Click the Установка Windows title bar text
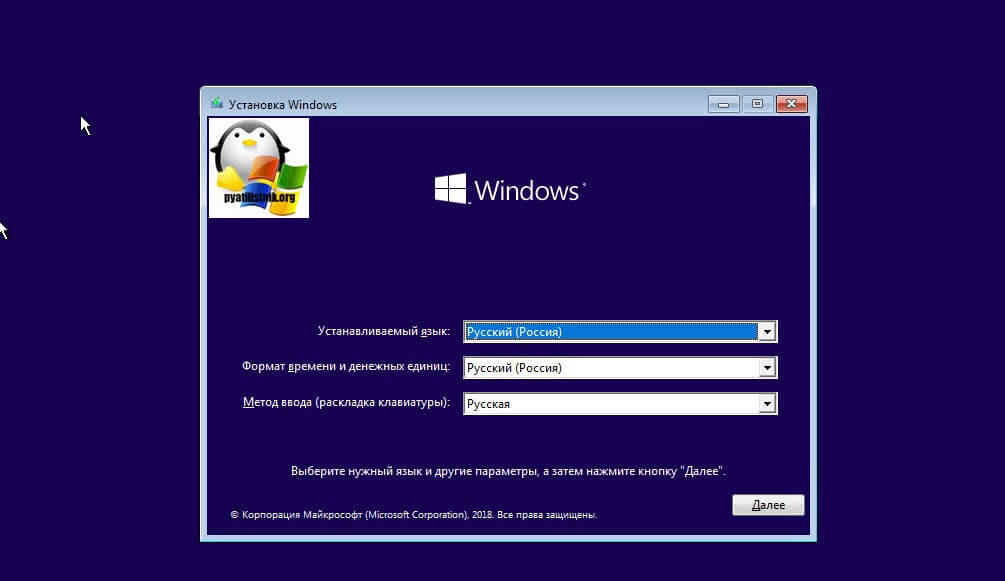 (283, 105)
